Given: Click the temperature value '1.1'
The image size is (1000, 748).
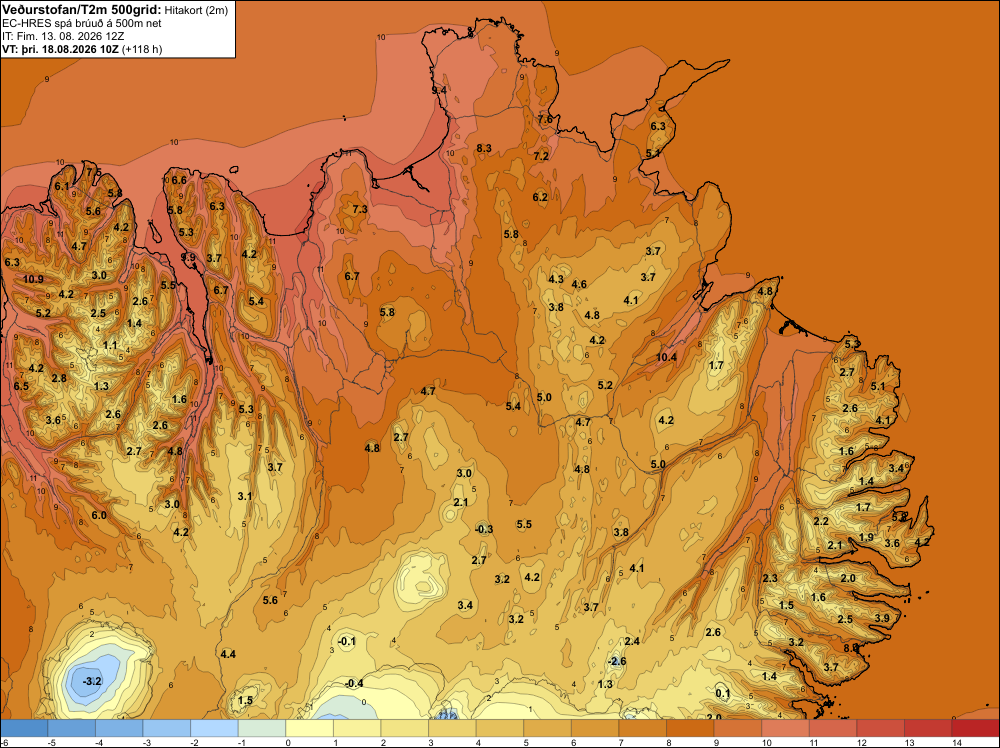Looking at the screenshot, I should click(x=110, y=346).
